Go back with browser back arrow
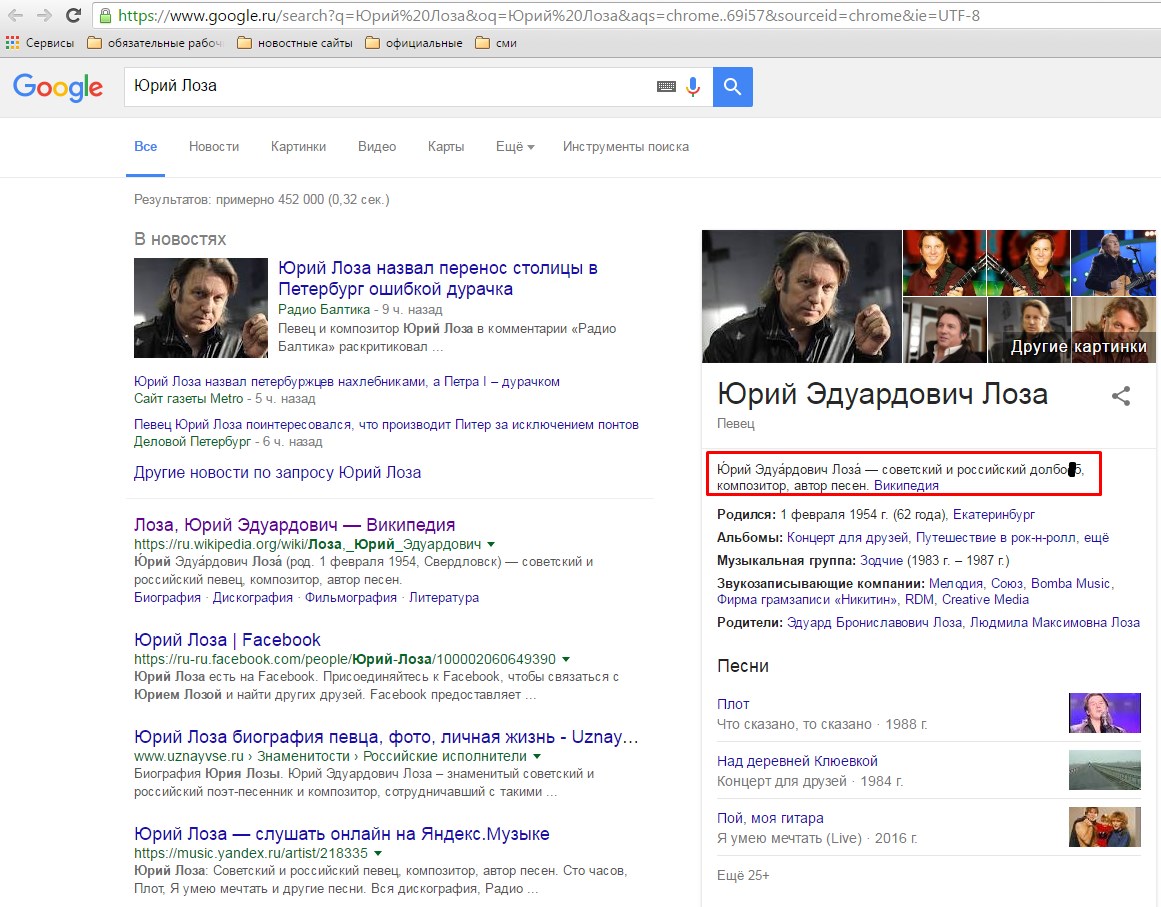The height and width of the screenshot is (907, 1161). pyautogui.click(x=16, y=16)
